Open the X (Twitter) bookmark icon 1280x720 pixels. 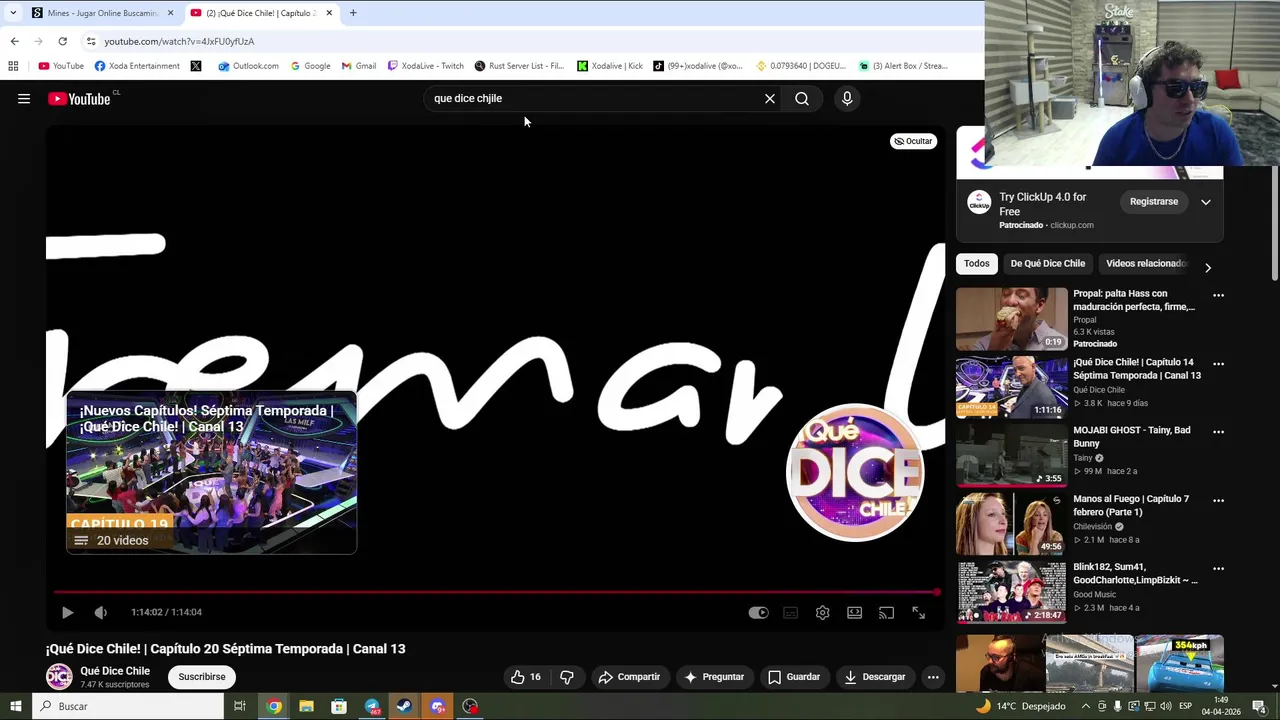click(x=196, y=66)
